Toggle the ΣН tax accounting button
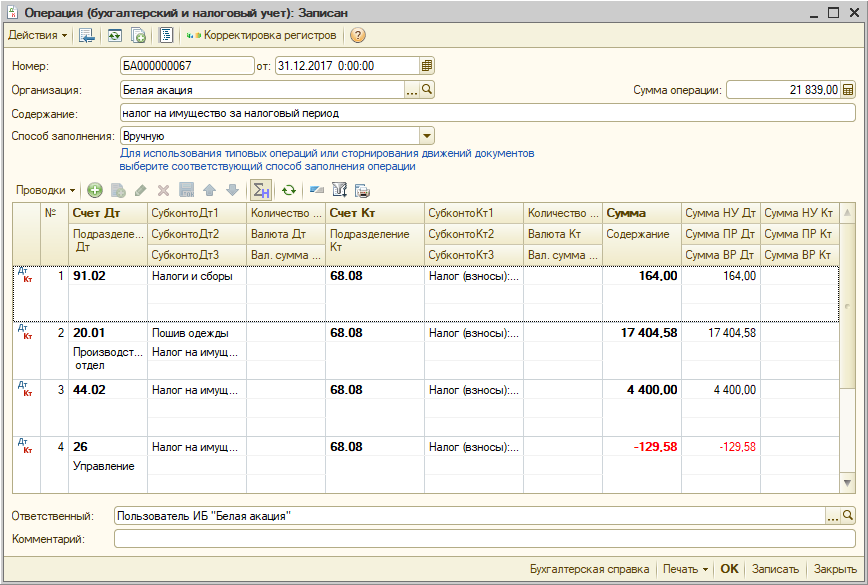Viewport: 868px width, 585px height. click(x=261, y=190)
